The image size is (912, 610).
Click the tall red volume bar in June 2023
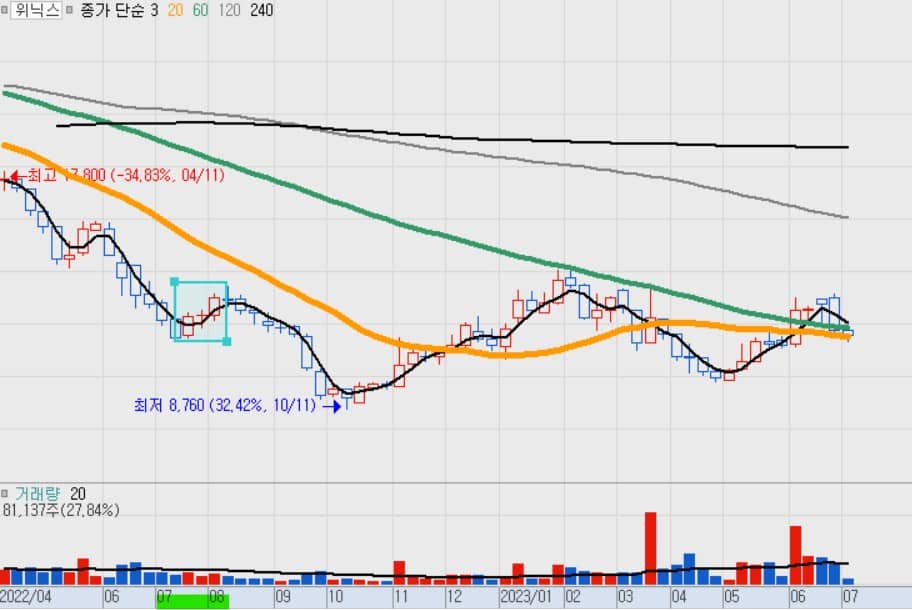pyautogui.click(x=795, y=555)
